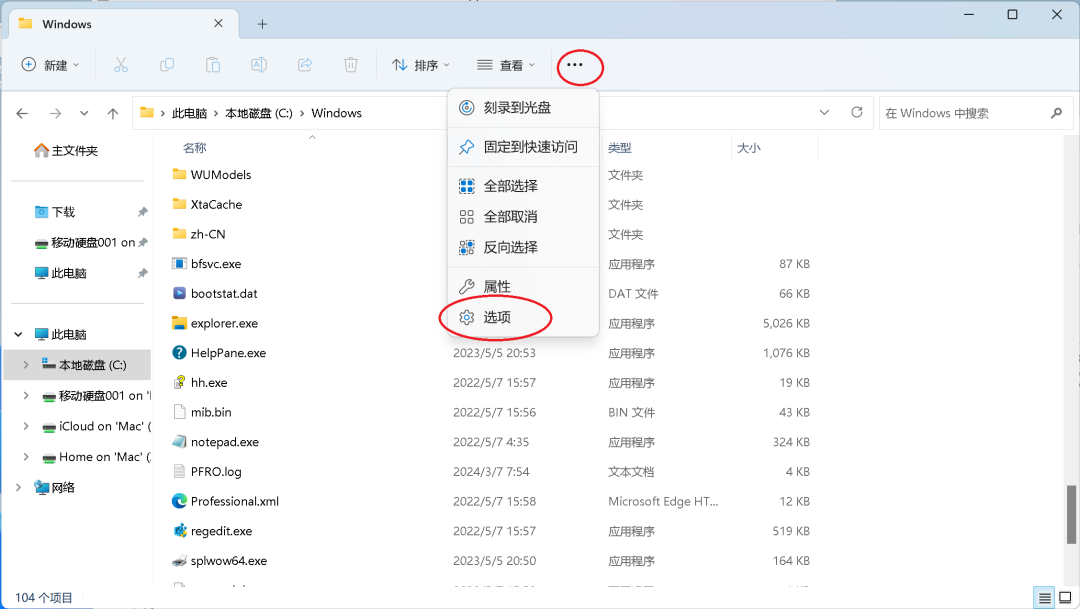Image resolution: width=1080 pixels, height=609 pixels.
Task: Expand iCloud on 'Mac' tree node
Action: coord(26,426)
